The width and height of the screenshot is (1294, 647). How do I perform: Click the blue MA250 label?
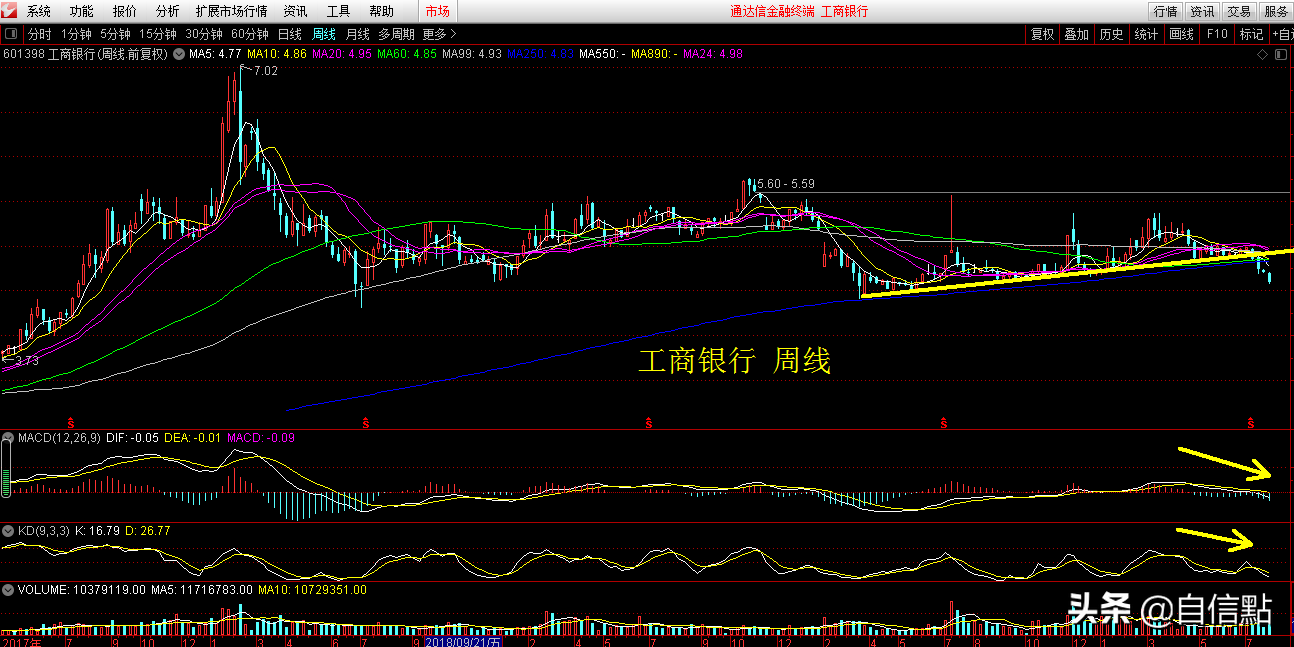point(541,54)
